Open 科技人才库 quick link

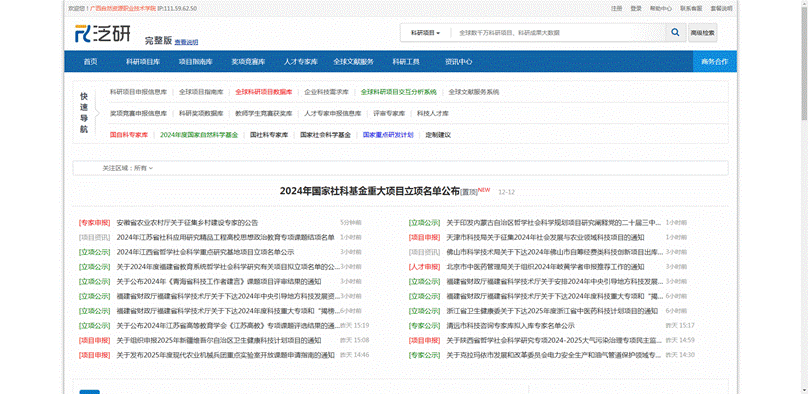click(x=433, y=113)
